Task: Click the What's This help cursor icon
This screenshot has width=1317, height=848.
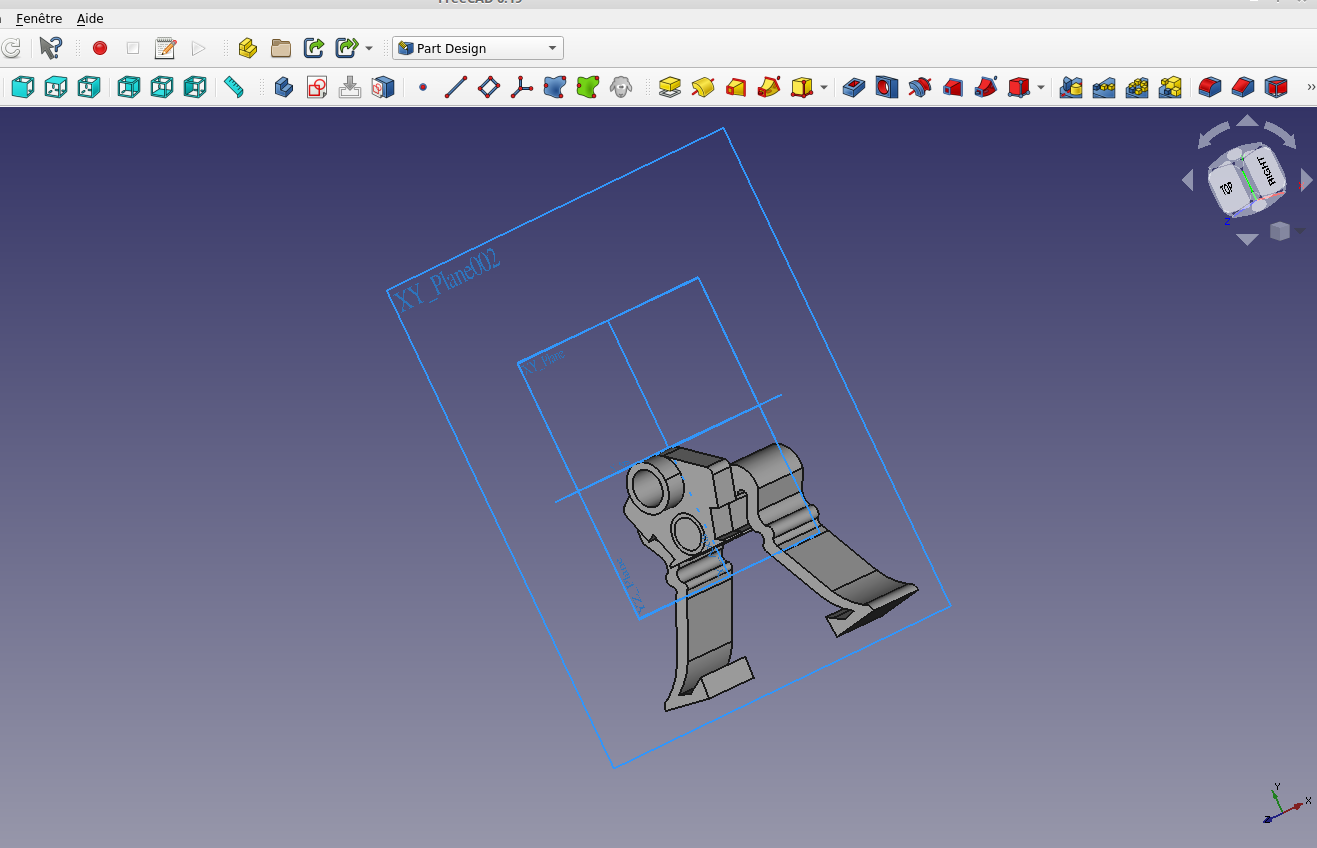Action: click(x=50, y=48)
